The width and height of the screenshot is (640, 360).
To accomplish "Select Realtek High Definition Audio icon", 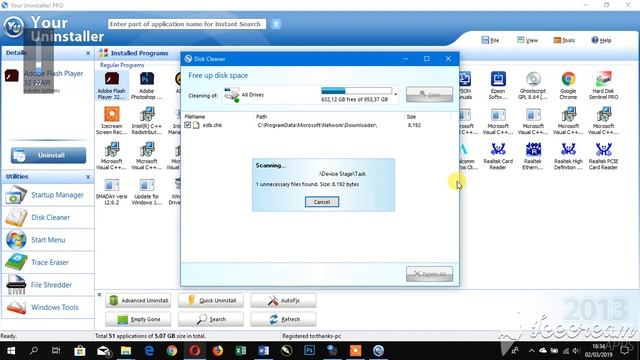I will pyautogui.click(x=568, y=156).
